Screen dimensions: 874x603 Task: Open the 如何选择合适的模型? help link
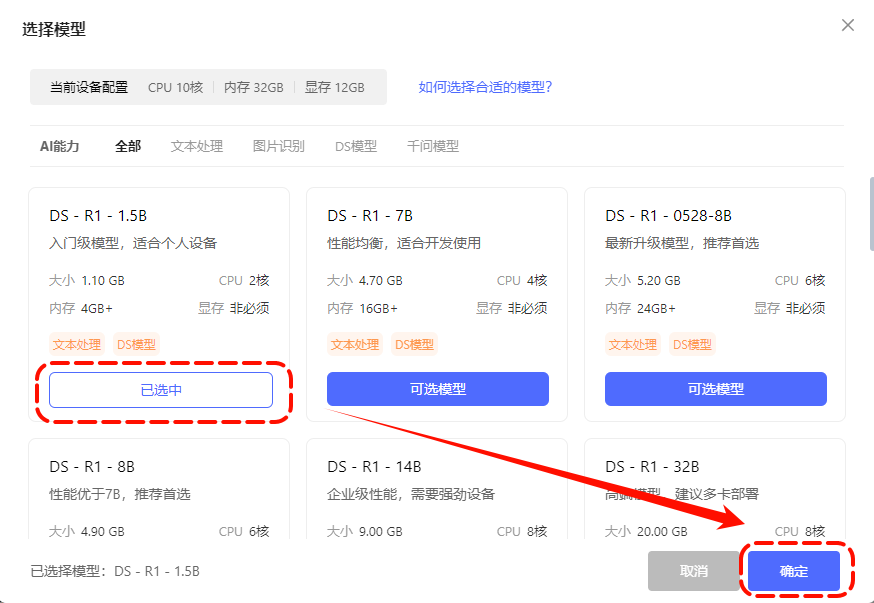485,87
